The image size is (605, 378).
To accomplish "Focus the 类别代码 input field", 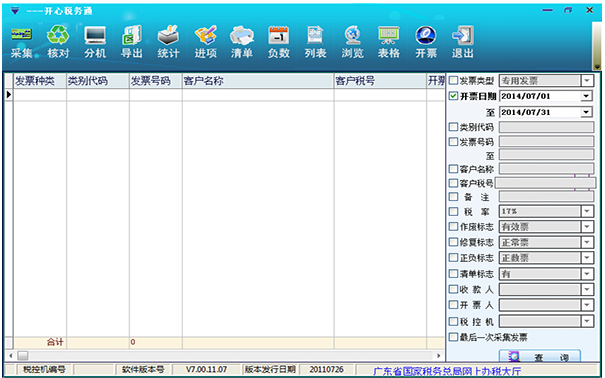I will [x=546, y=127].
